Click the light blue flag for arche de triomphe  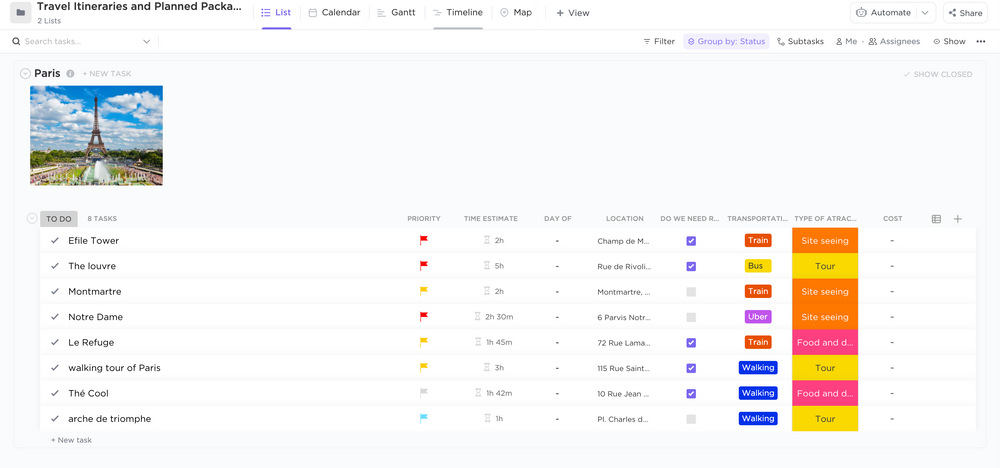(x=424, y=419)
